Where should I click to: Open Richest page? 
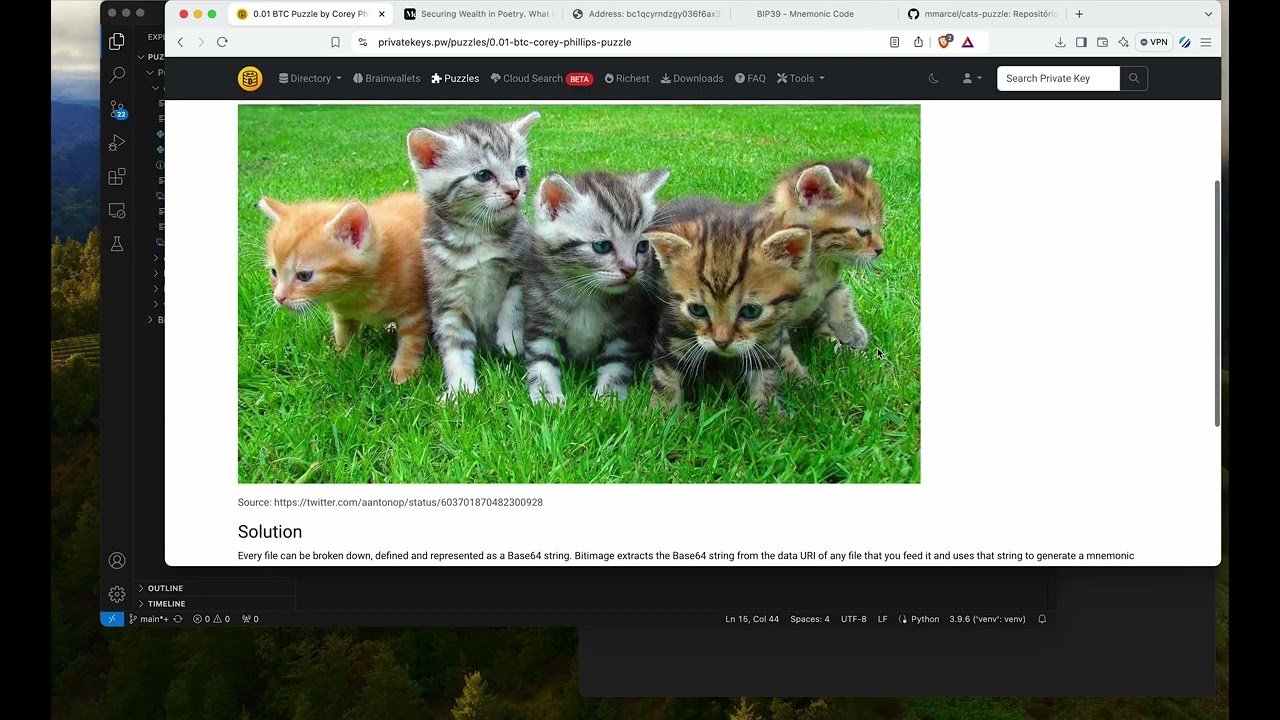[x=627, y=78]
